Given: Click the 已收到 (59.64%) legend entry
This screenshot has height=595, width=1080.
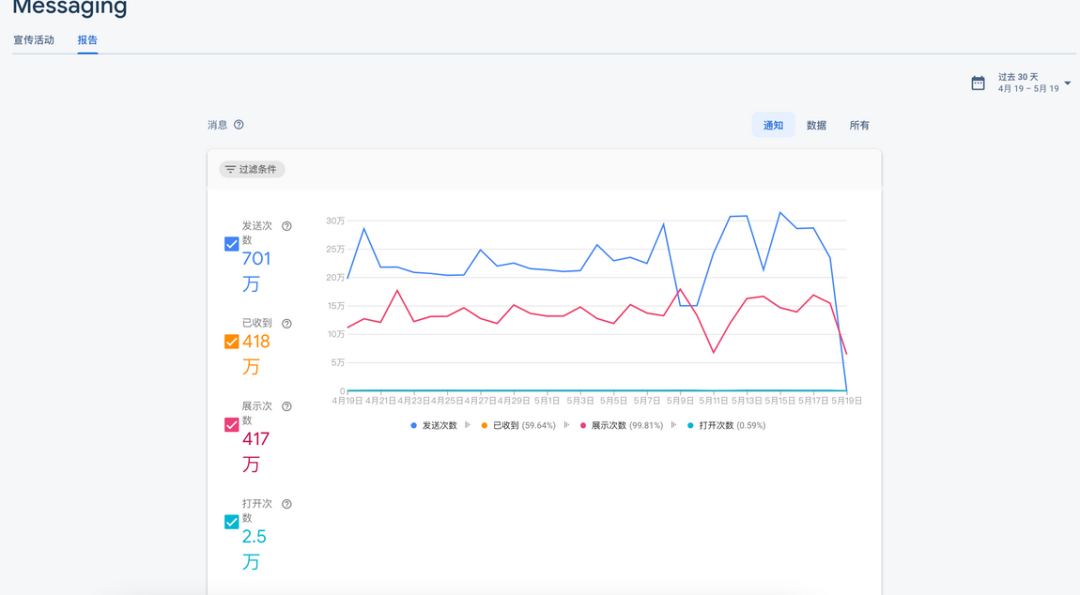Looking at the screenshot, I should pyautogui.click(x=518, y=426).
